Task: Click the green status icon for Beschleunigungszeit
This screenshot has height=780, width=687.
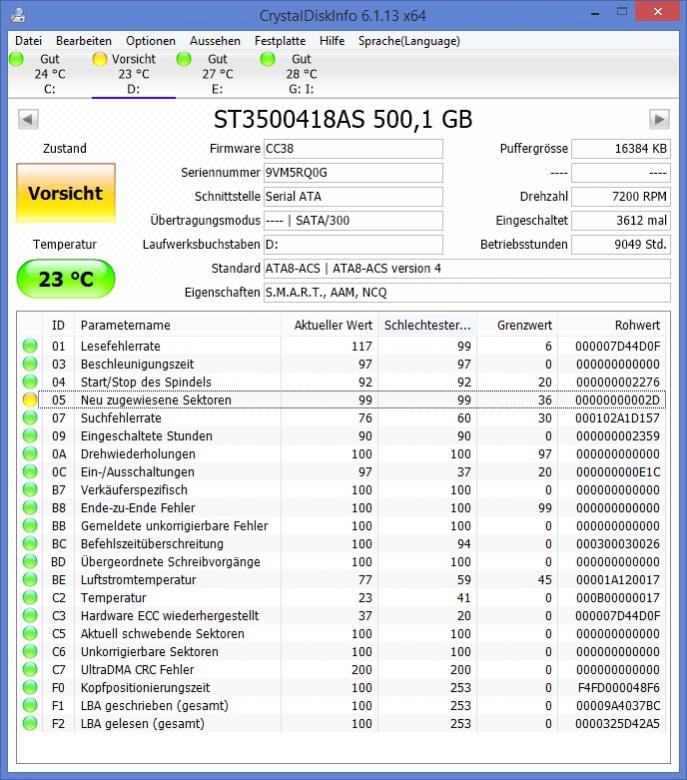Action: tap(30, 364)
